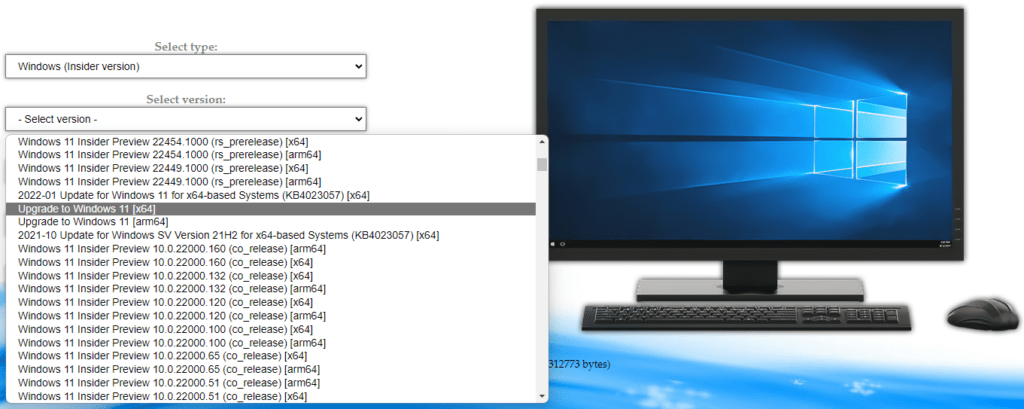Click the version list scrollbar thumb
Screen dimensions: 1024x409
542,164
